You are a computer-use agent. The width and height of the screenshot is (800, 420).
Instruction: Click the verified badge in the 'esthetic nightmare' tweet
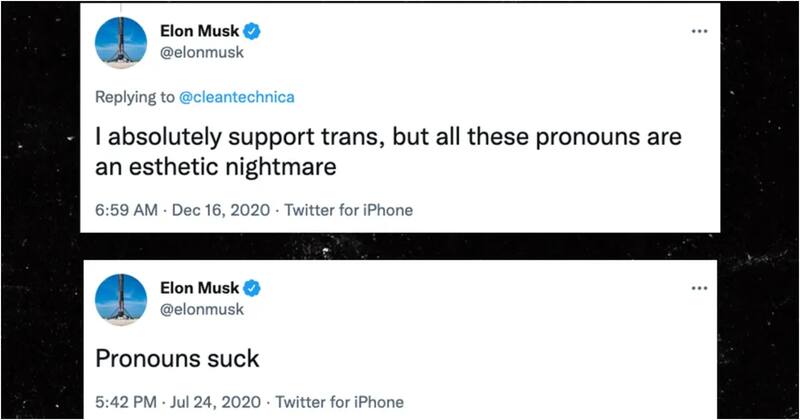coord(251,31)
